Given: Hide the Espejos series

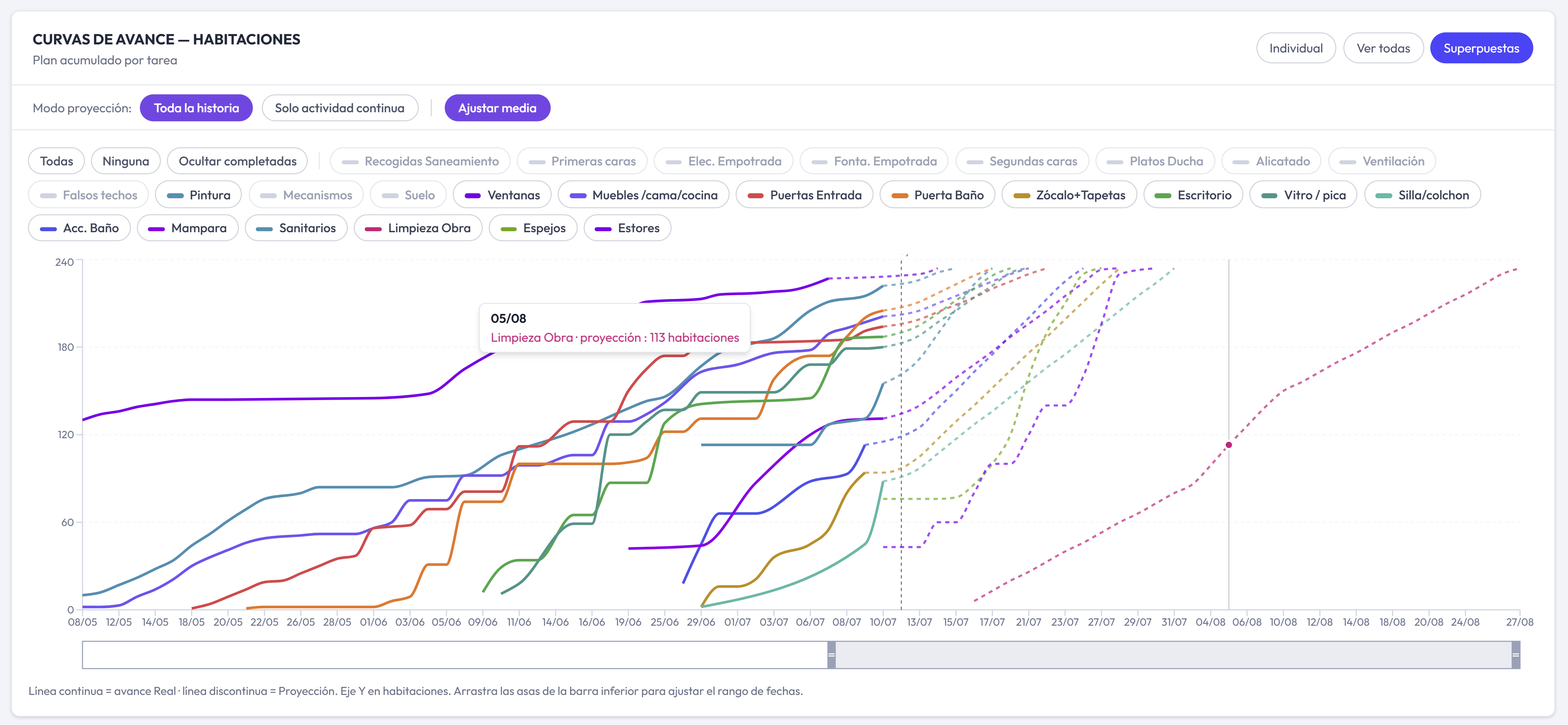Looking at the screenshot, I should tap(532, 228).
